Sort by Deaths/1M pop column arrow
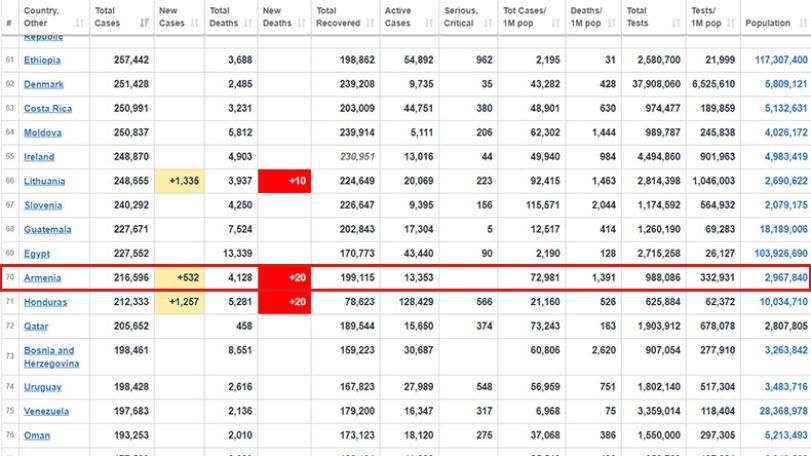The height and width of the screenshot is (456, 811). 611,23
